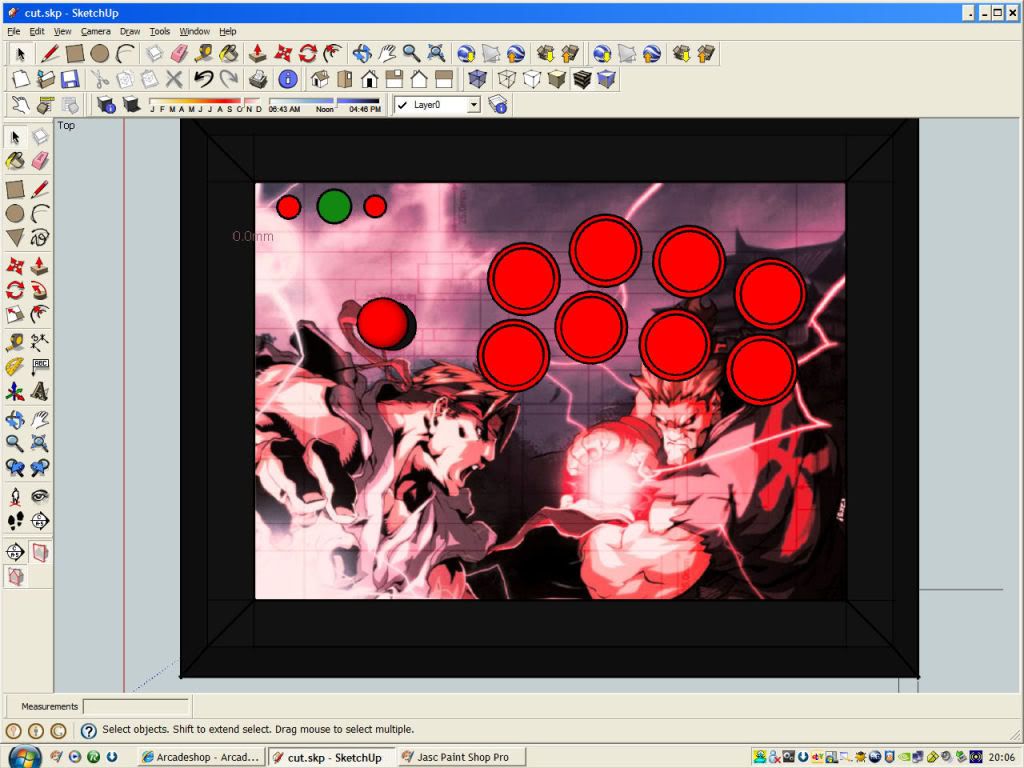Toggle X-Ray transparency mode
The height and width of the screenshot is (768, 1024).
pos(477,79)
